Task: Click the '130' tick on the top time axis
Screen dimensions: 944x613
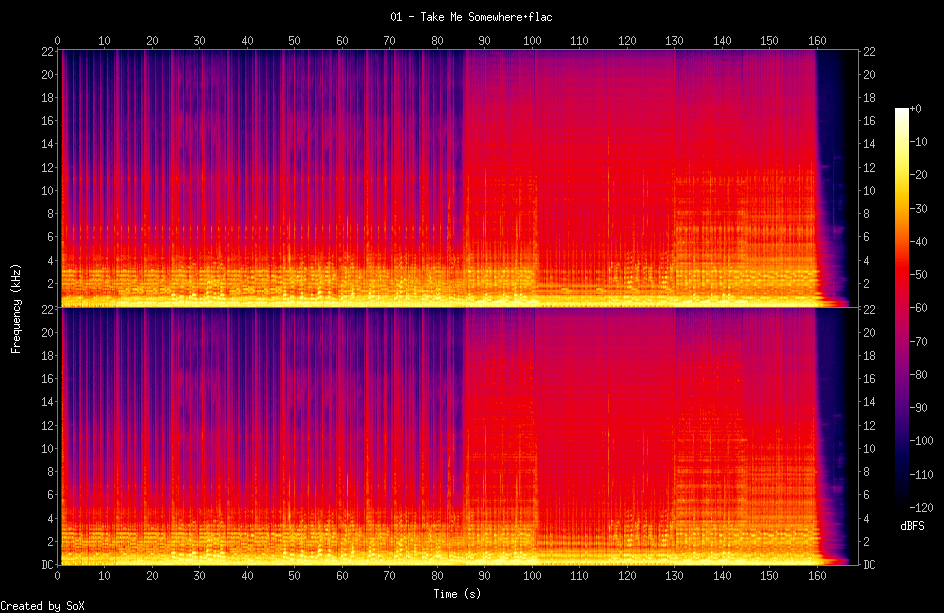Action: point(674,41)
